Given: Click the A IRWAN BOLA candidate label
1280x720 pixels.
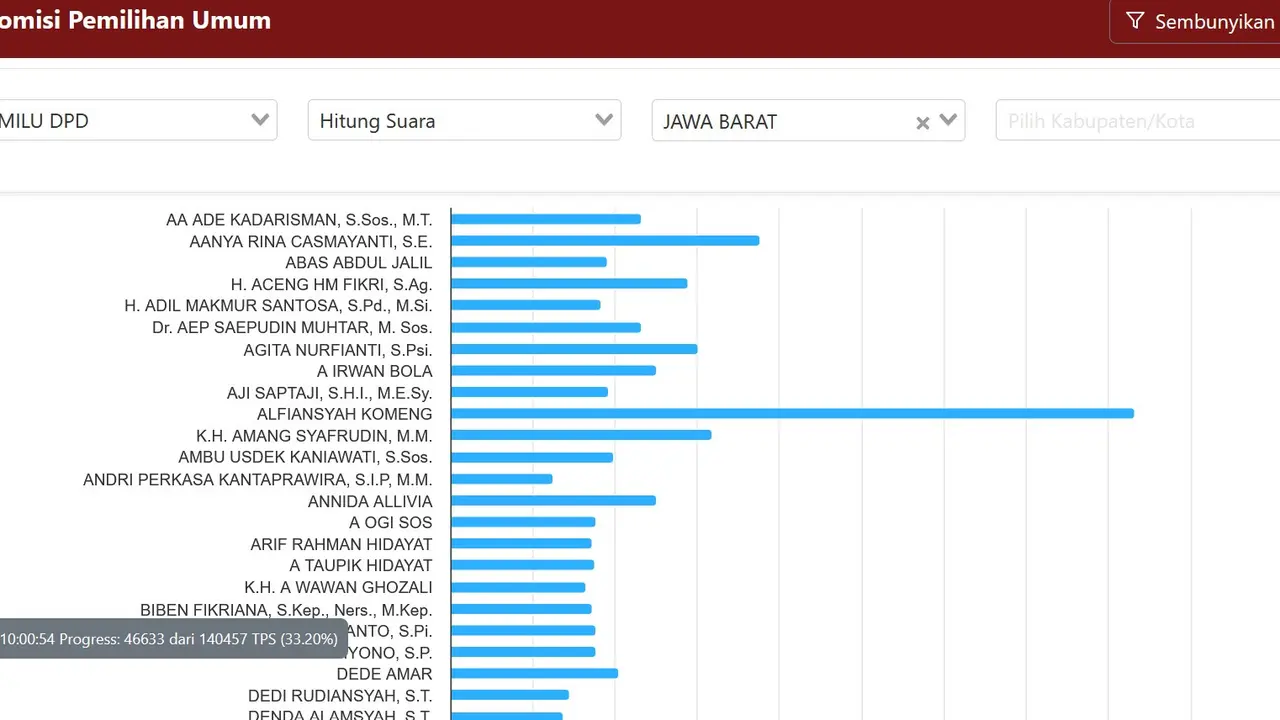Looking at the screenshot, I should [x=374, y=371].
